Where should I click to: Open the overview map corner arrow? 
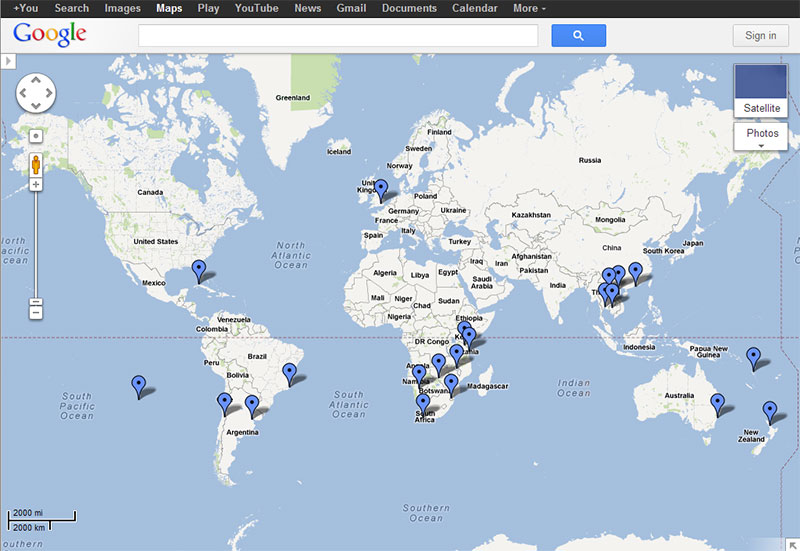(x=791, y=543)
